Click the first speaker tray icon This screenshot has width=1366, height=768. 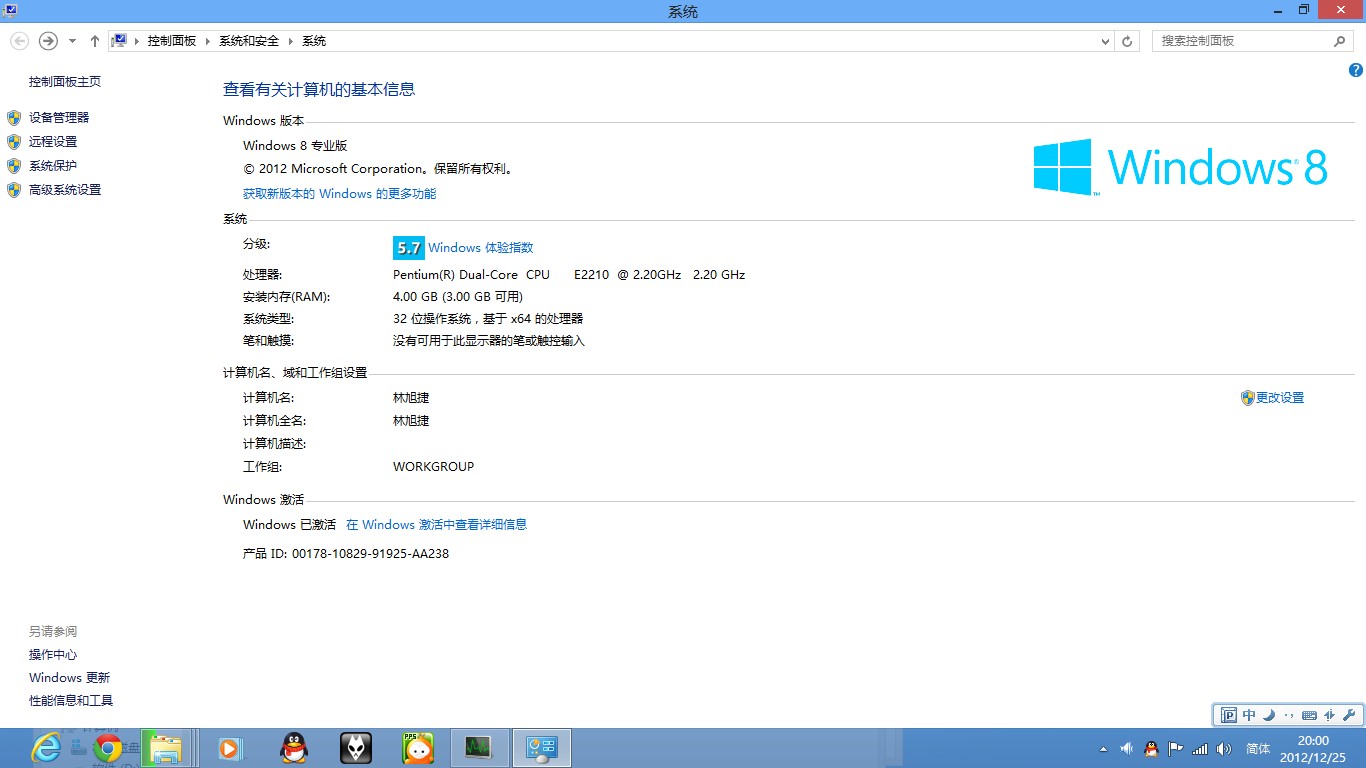click(1126, 749)
